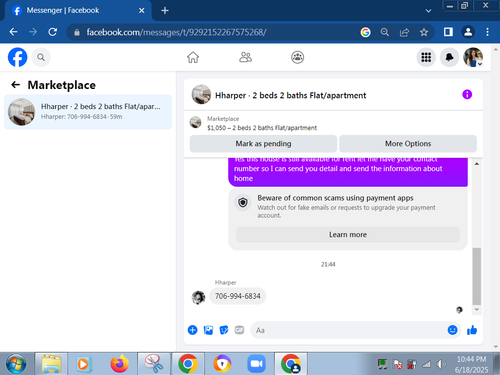Click the More Options button
500x375 pixels.
coord(408,144)
